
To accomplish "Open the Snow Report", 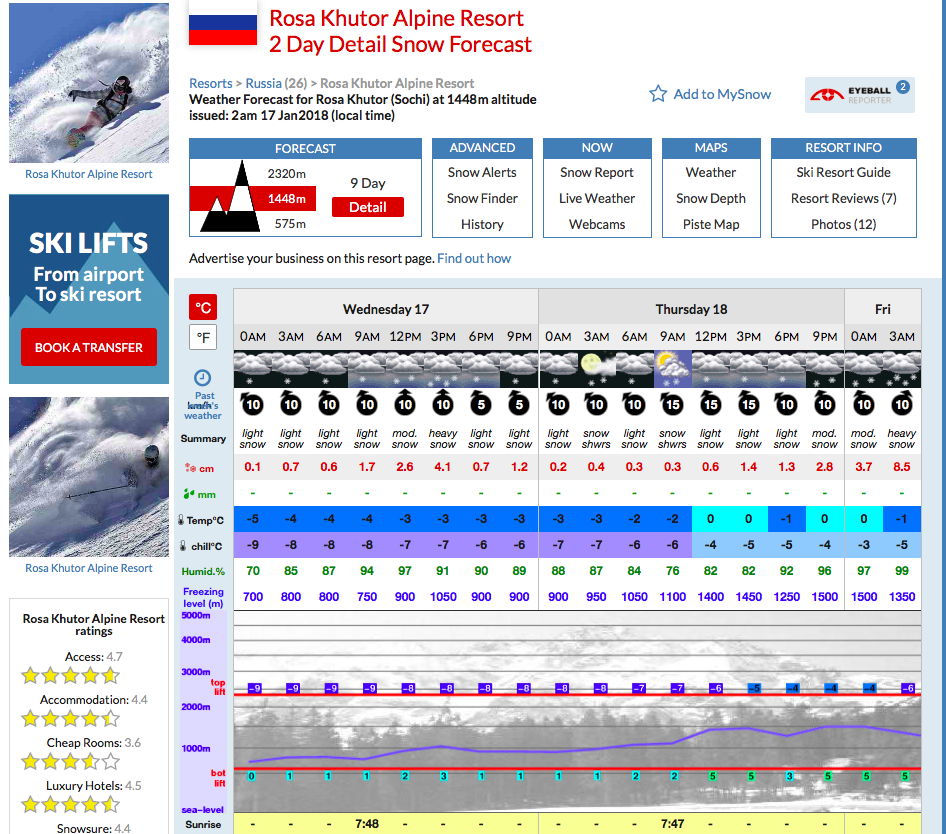I will pyautogui.click(x=597, y=173).
